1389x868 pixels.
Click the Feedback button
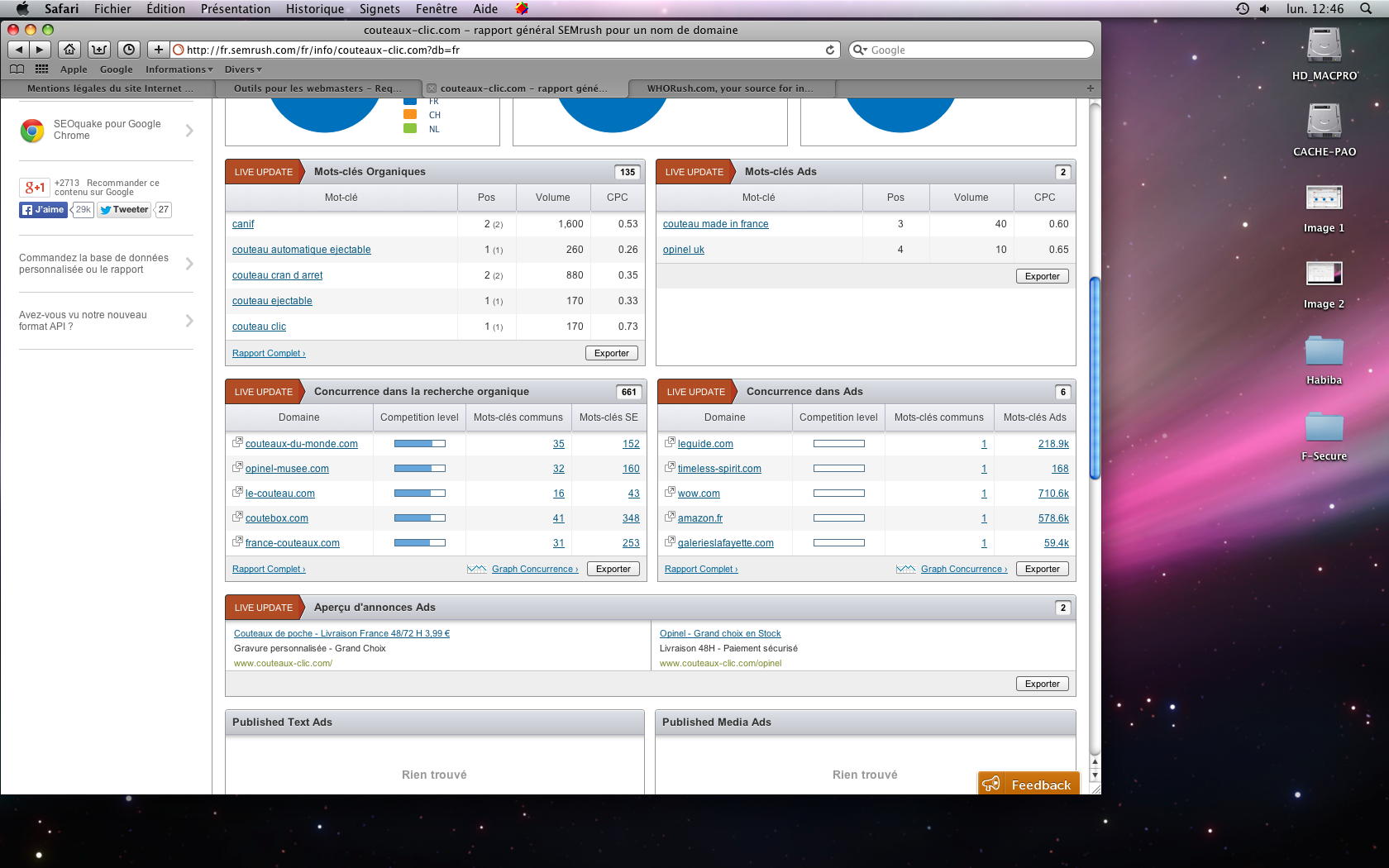coord(1029,784)
